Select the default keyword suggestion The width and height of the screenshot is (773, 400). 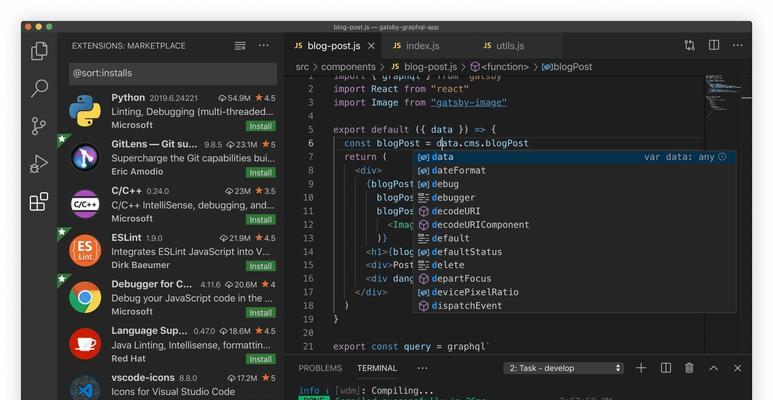tap(574, 238)
